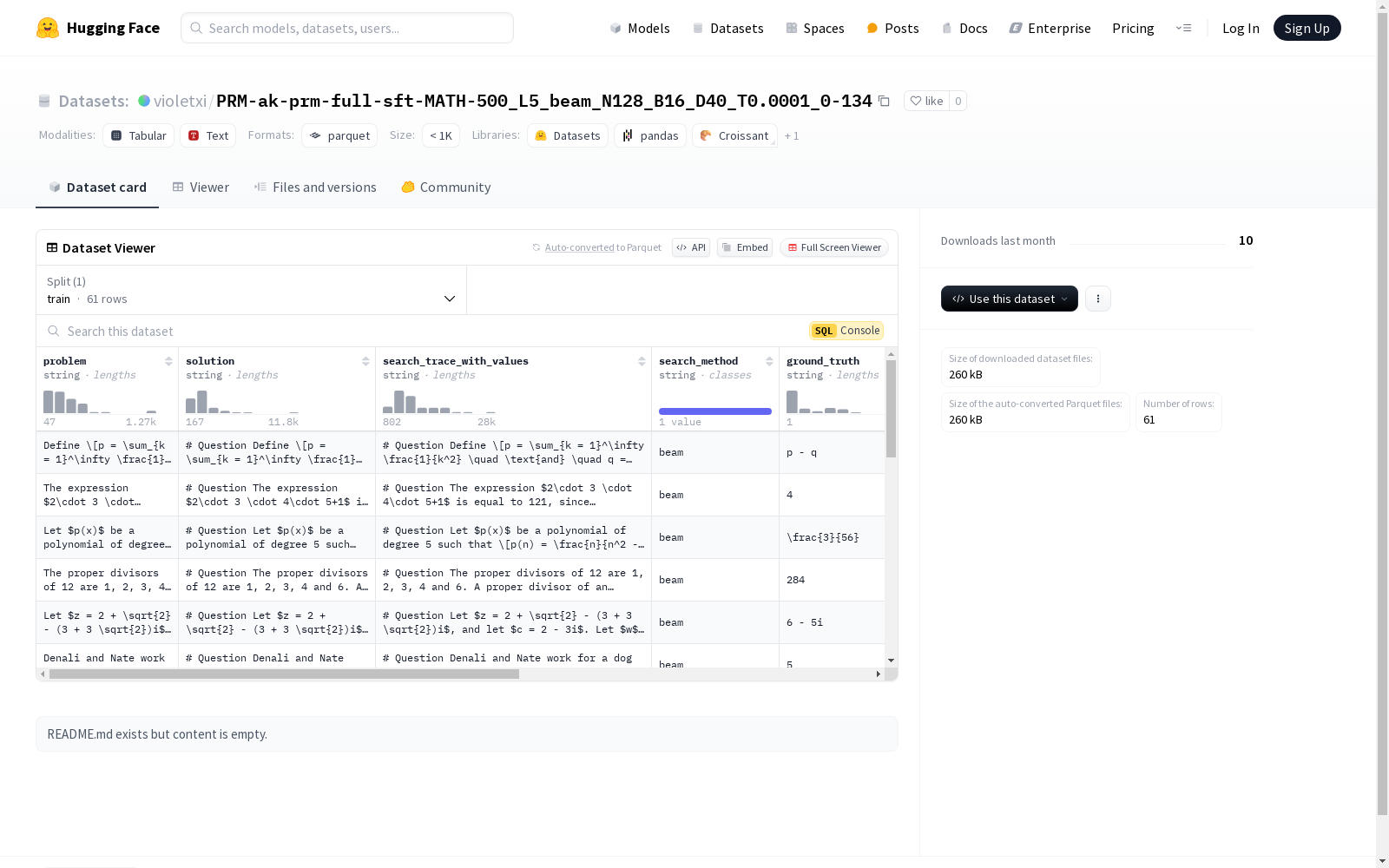Open the navigation overflow menu icon
This screenshot has width=1389, height=868.
1183,28
